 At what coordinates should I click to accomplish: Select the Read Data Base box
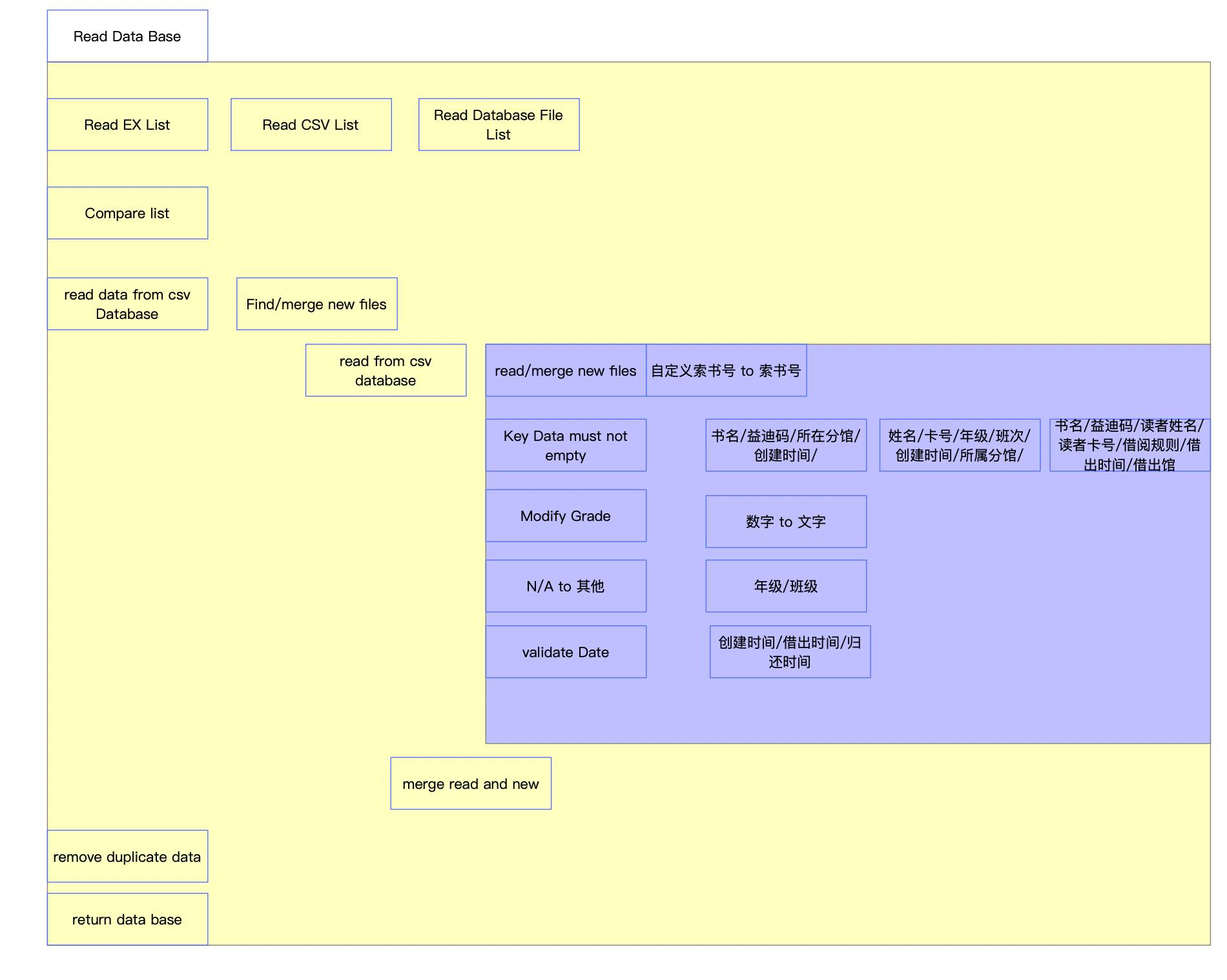coord(127,36)
